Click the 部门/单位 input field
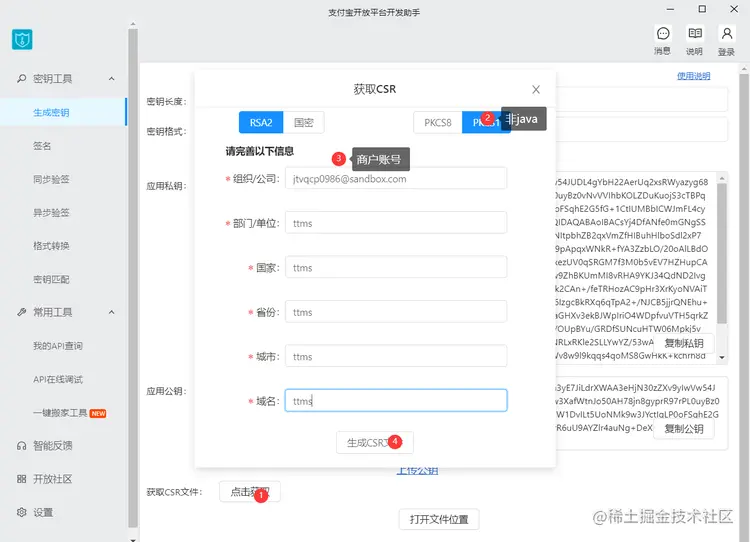 point(396,223)
